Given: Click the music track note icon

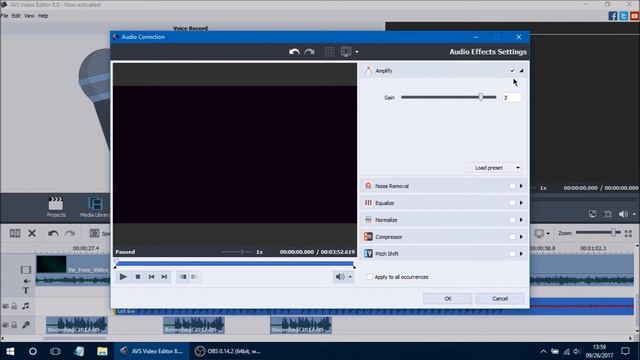Looking at the screenshot, I should coord(26,306).
